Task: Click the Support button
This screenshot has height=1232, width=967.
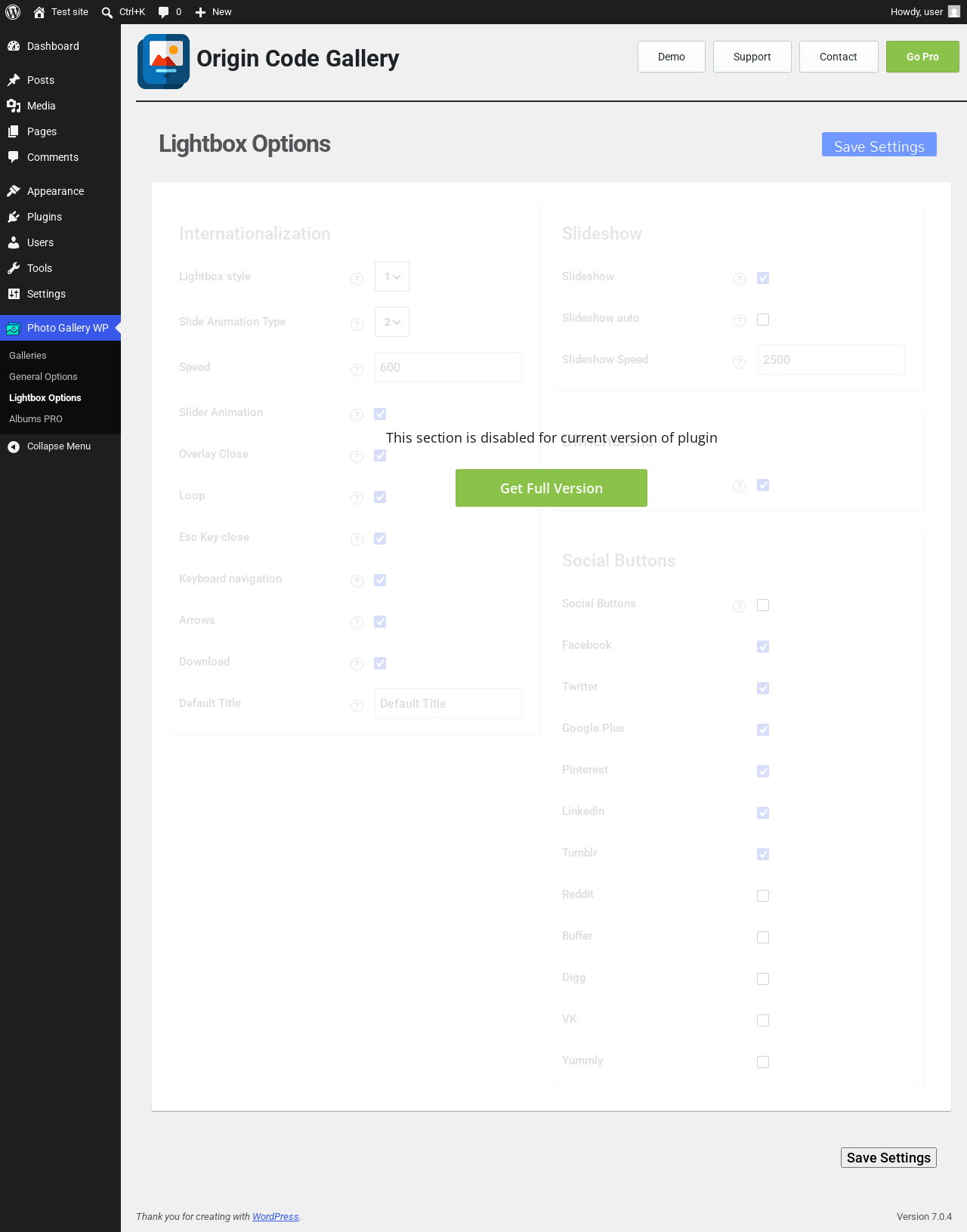Action: (752, 57)
